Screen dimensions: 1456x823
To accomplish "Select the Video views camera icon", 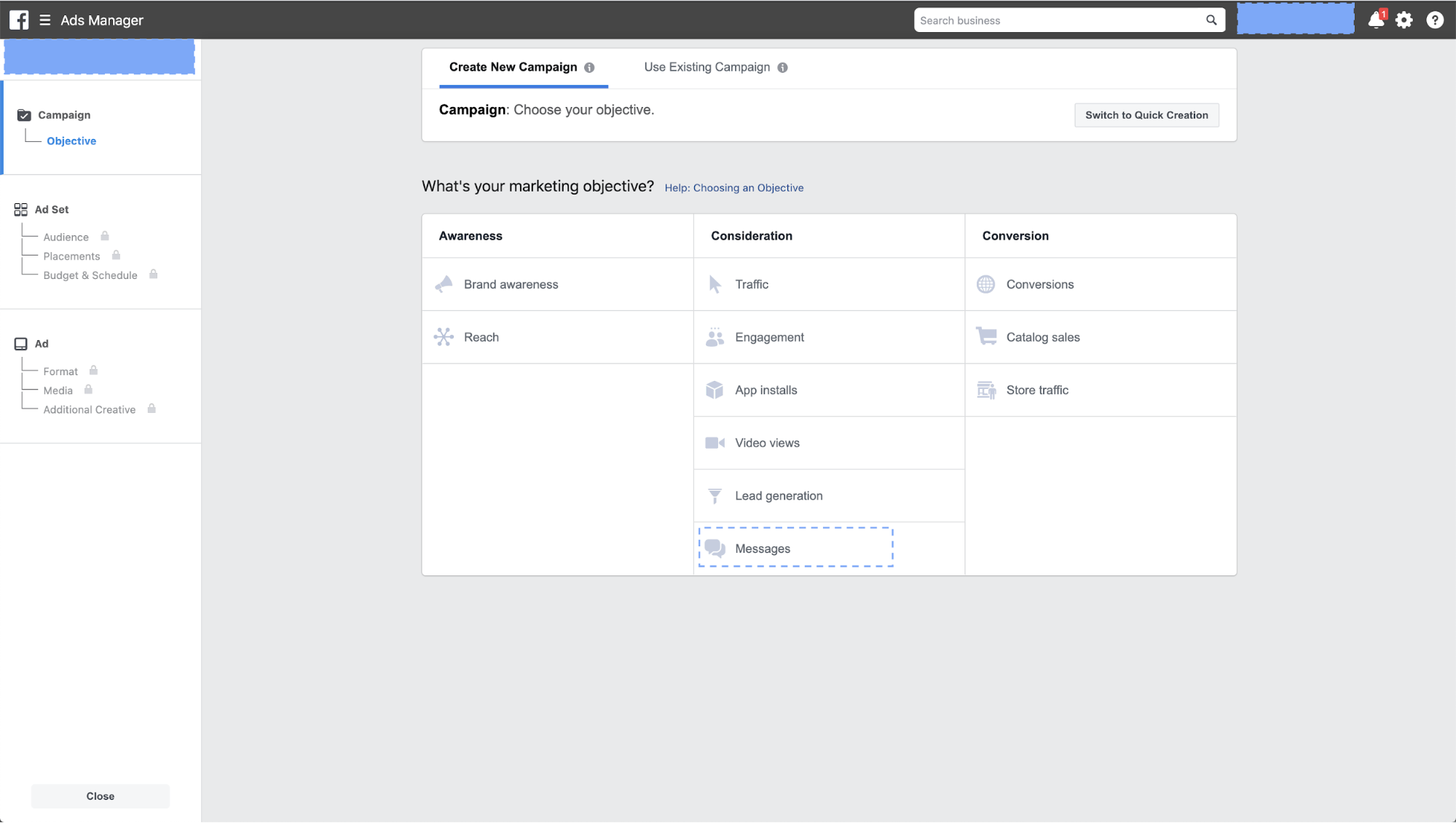I will coord(715,443).
